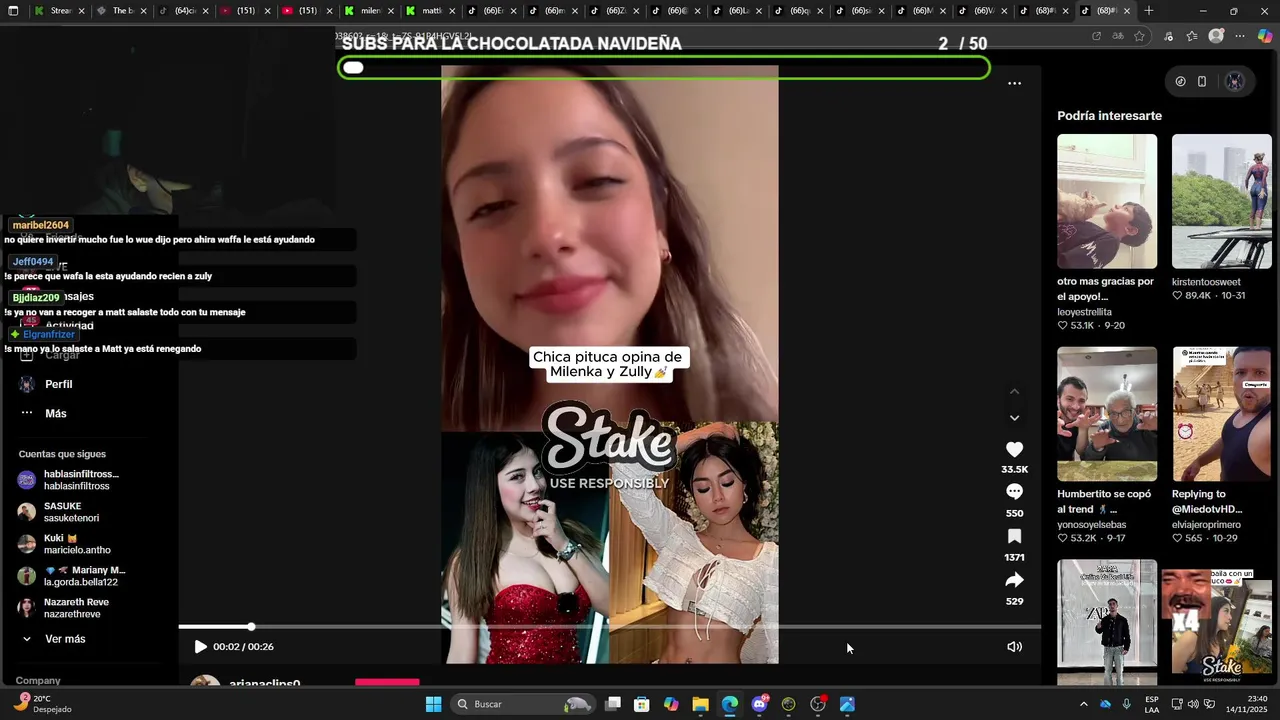Open a new browser tab
This screenshot has width=1280, height=720.
click(1149, 11)
